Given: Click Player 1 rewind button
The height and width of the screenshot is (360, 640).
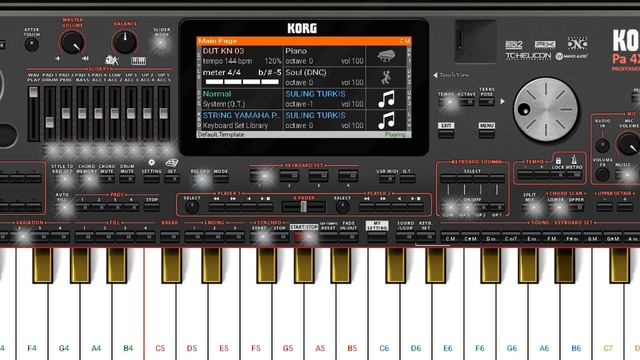Looking at the screenshot, I should coord(217,207).
